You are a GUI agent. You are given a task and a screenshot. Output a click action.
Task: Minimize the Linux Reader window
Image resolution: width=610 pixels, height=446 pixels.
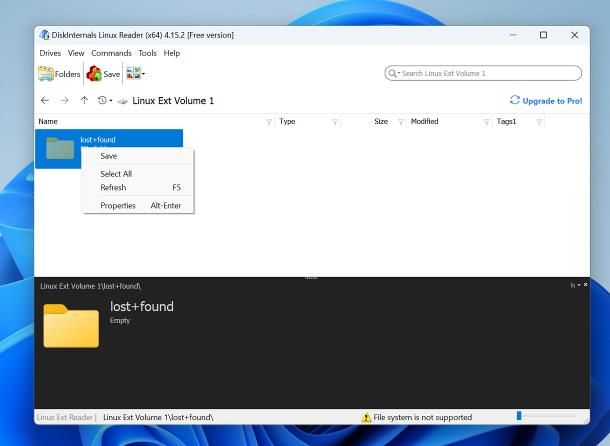[514, 35]
